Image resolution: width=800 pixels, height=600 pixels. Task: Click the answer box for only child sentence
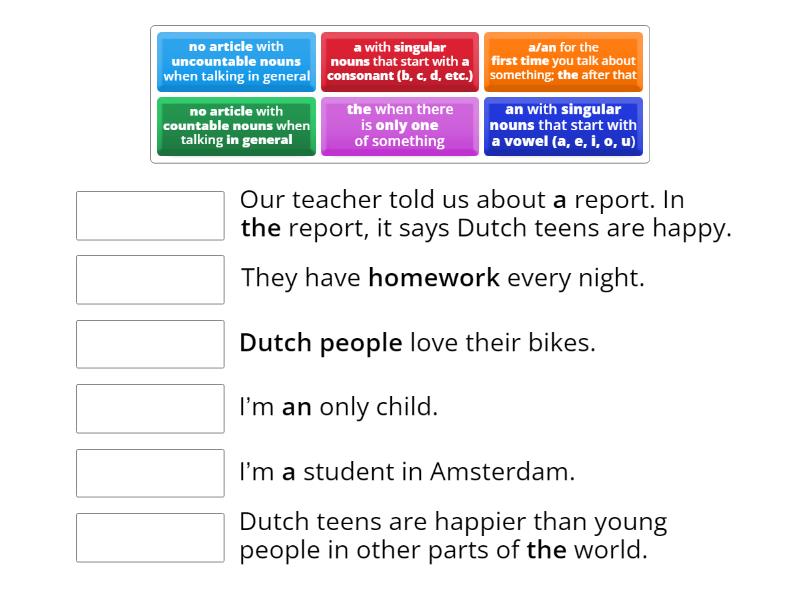click(150, 409)
